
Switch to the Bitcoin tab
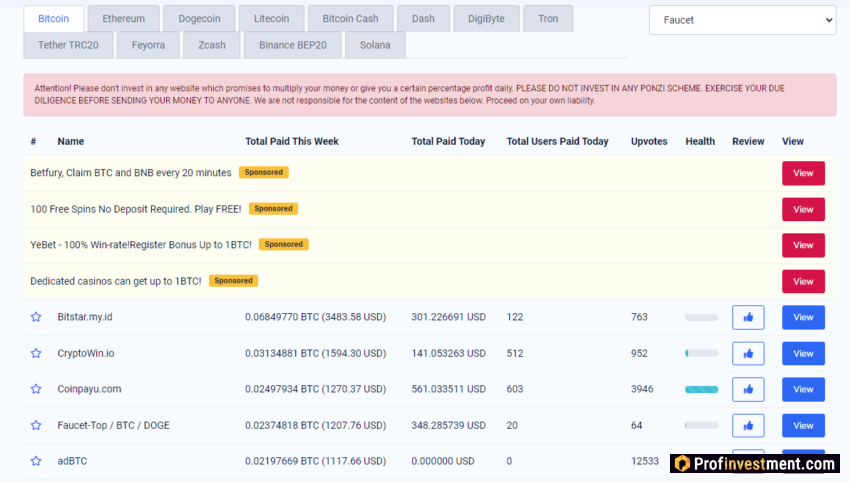tap(54, 18)
